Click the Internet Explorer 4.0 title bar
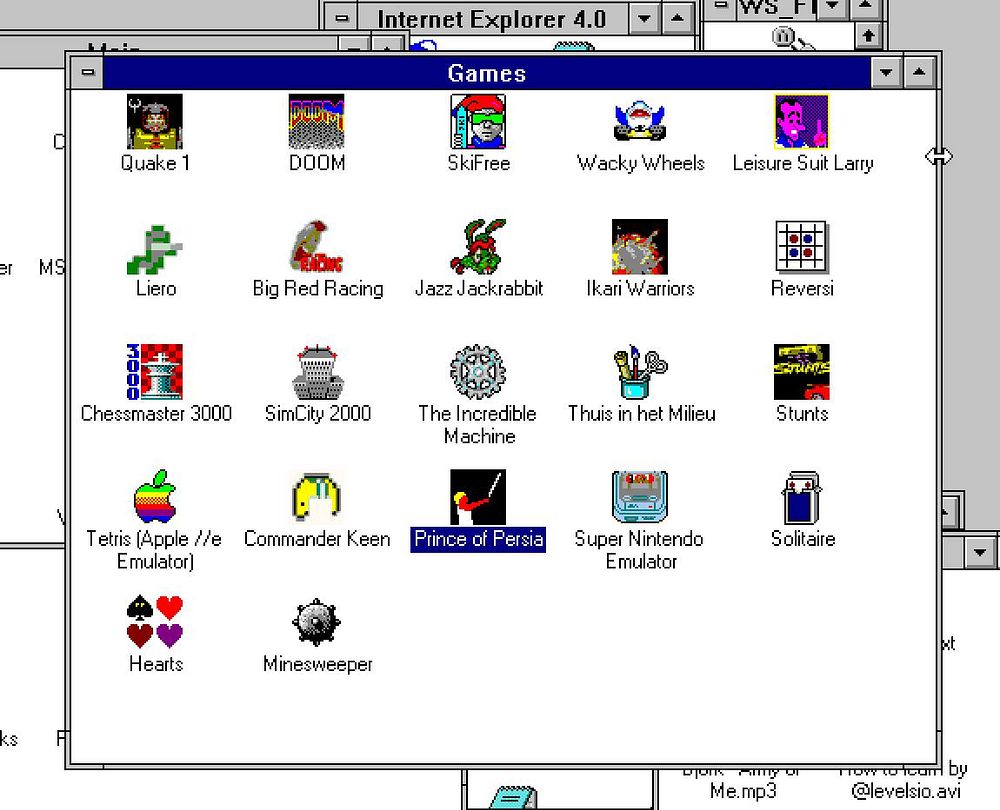Viewport: 1000px width, 810px height. click(492, 18)
